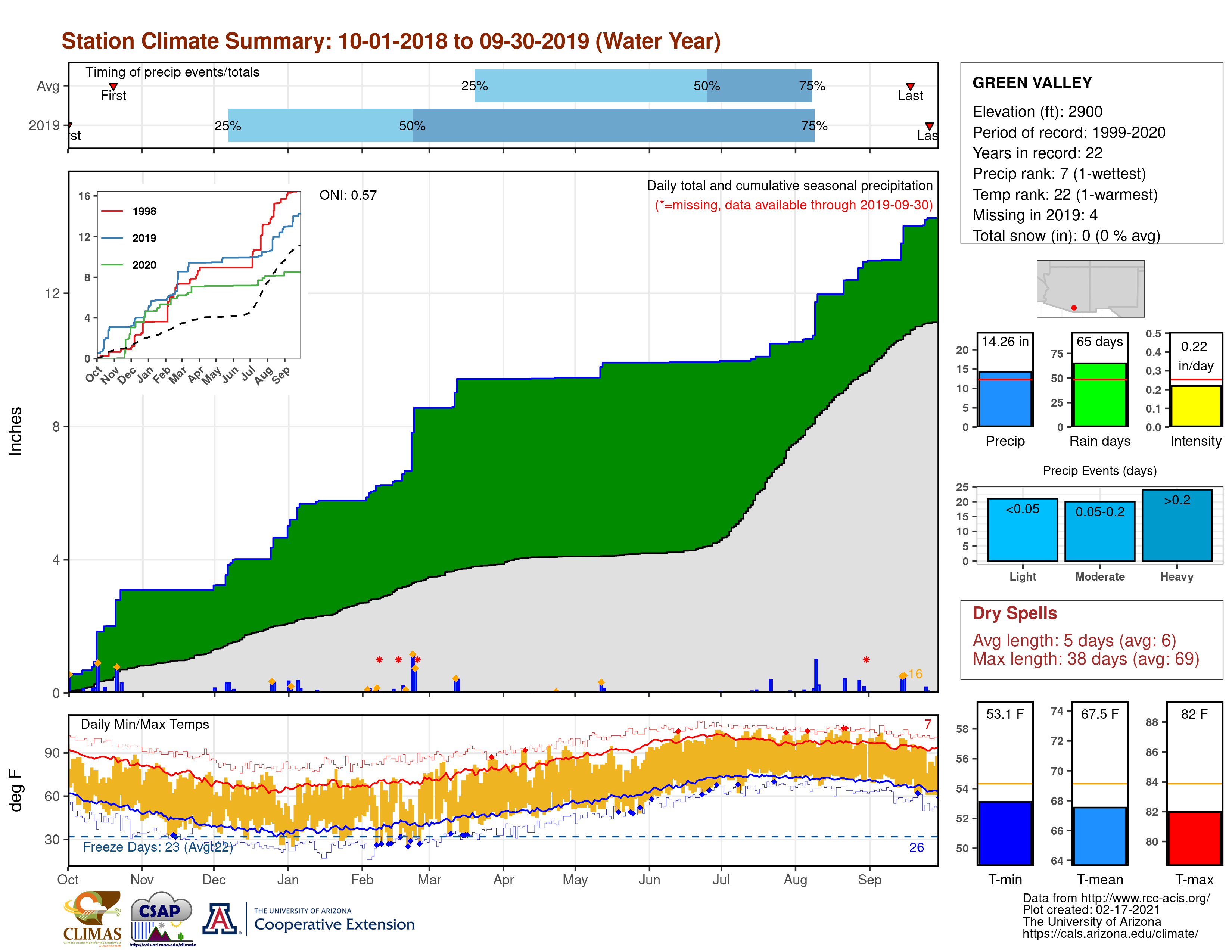Screen dimensions: 1232x952
Task: Click the yellow Intensity bar
Action: [x=1195, y=405]
